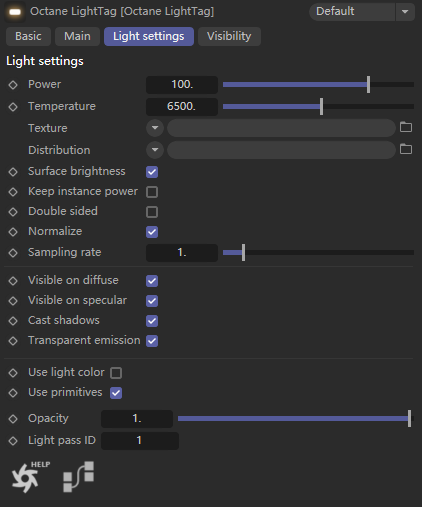Image resolution: width=422 pixels, height=507 pixels.
Task: Click the Opacity value field
Action: (137, 419)
